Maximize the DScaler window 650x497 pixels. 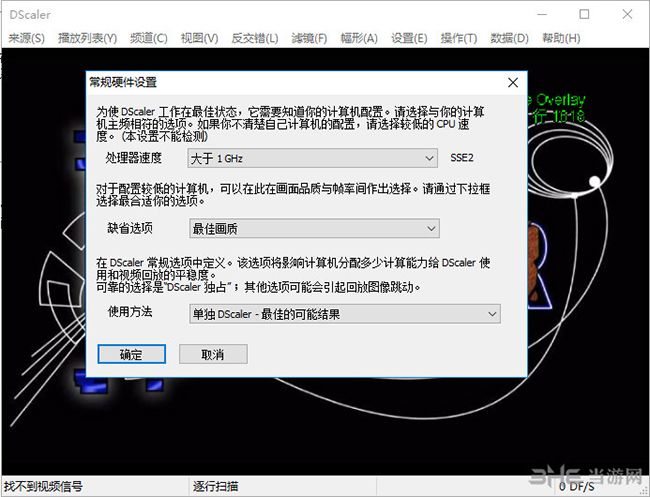(584, 15)
